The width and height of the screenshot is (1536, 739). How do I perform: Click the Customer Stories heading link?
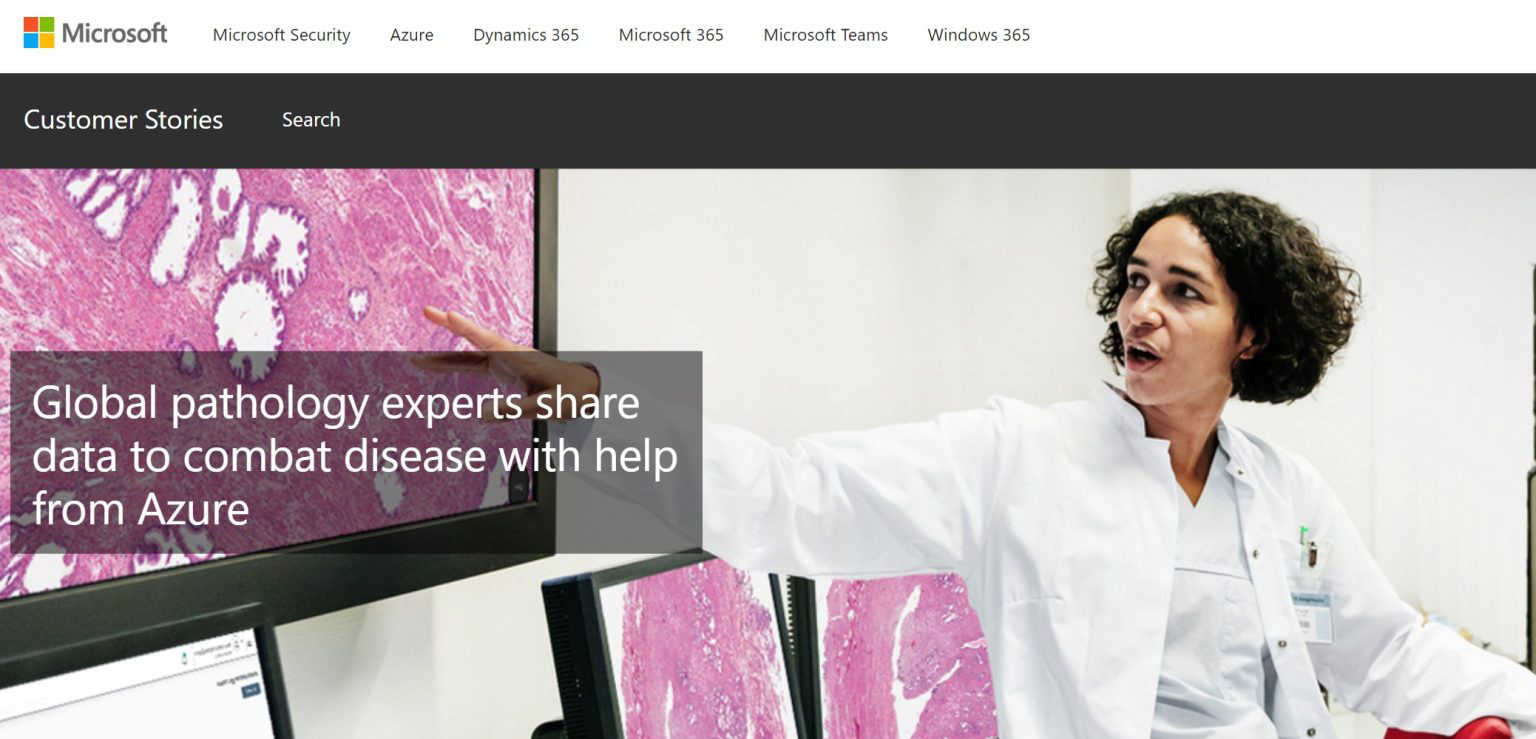tap(123, 120)
